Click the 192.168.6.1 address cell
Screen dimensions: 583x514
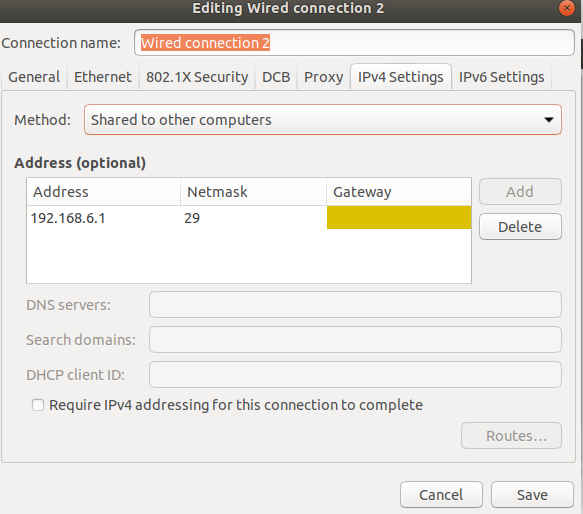[x=103, y=218]
